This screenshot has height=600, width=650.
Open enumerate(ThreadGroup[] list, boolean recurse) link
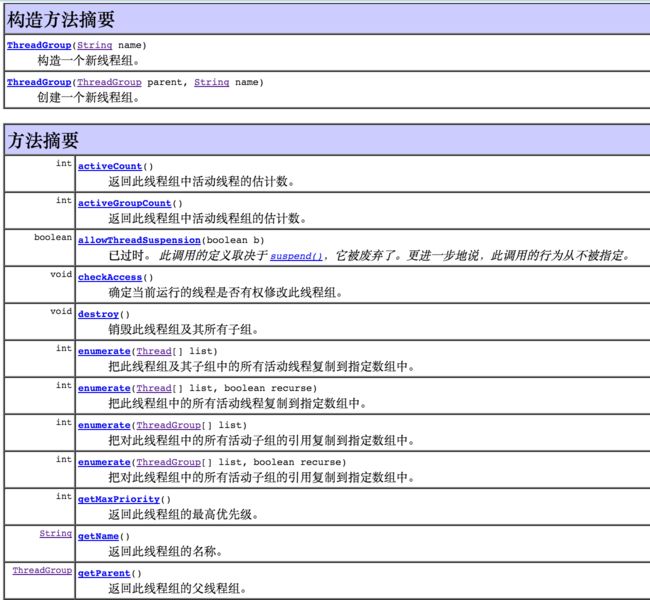point(104,462)
